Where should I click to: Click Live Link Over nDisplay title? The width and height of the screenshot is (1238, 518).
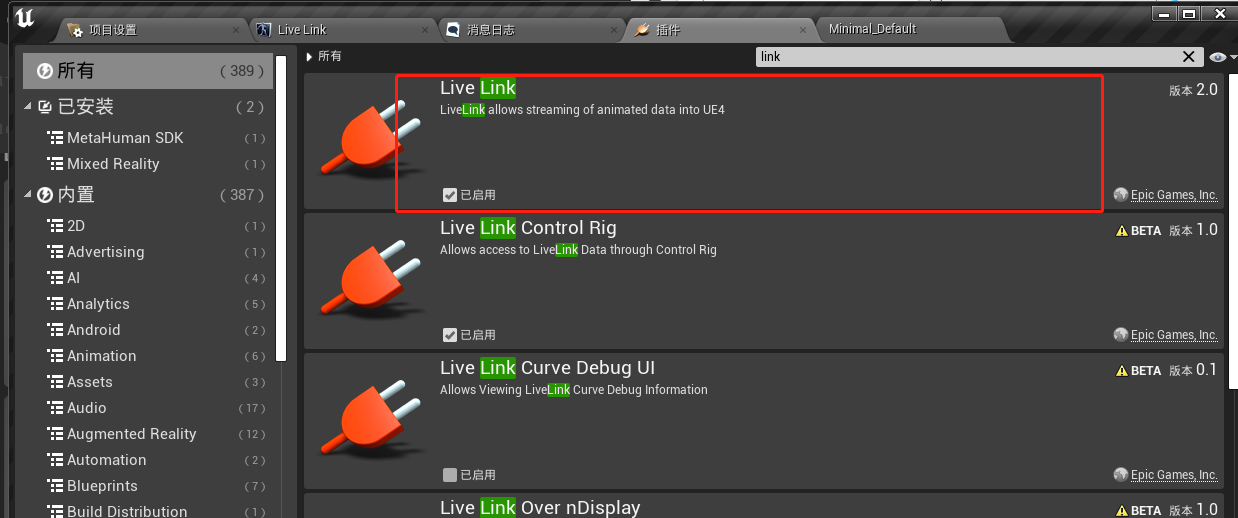pyautogui.click(x=540, y=508)
